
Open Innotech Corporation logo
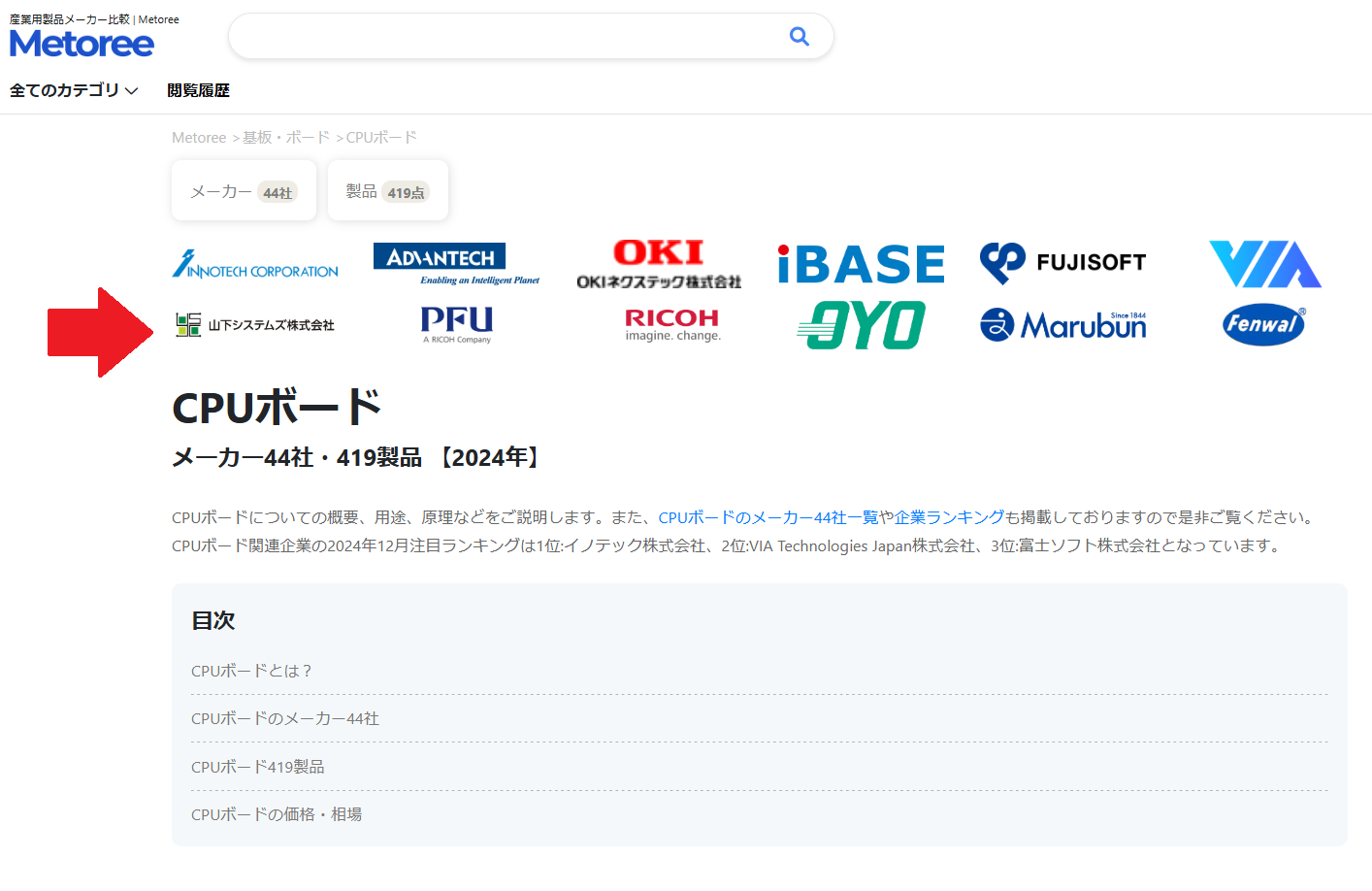tap(255, 264)
